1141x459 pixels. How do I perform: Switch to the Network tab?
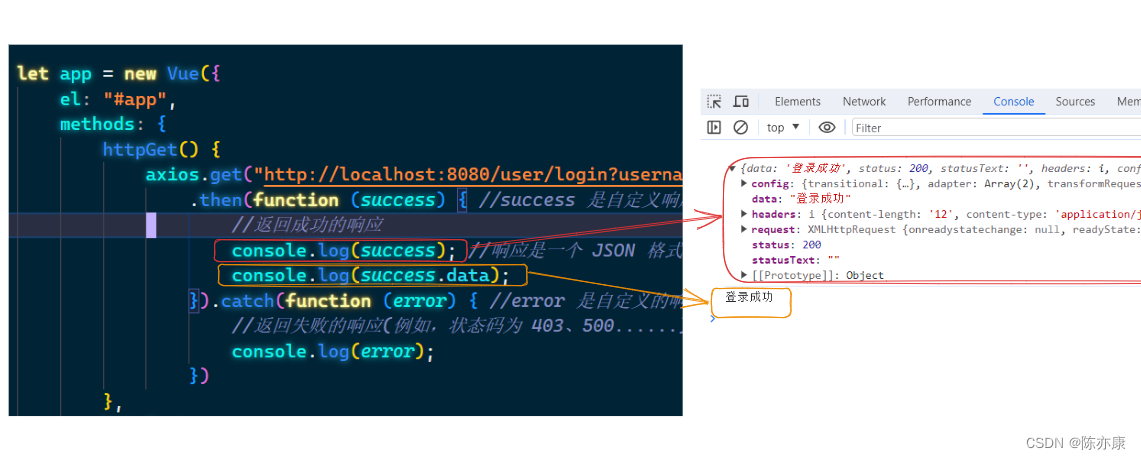[864, 102]
